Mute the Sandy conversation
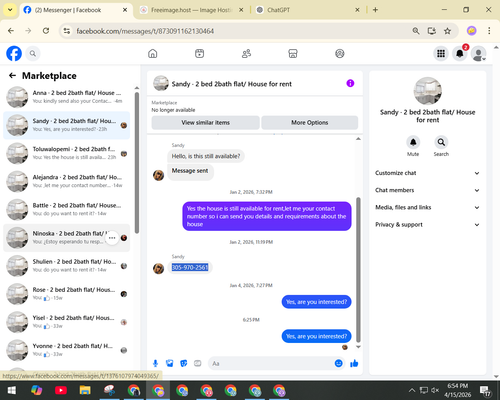This screenshot has width=500, height=400. coord(413,142)
